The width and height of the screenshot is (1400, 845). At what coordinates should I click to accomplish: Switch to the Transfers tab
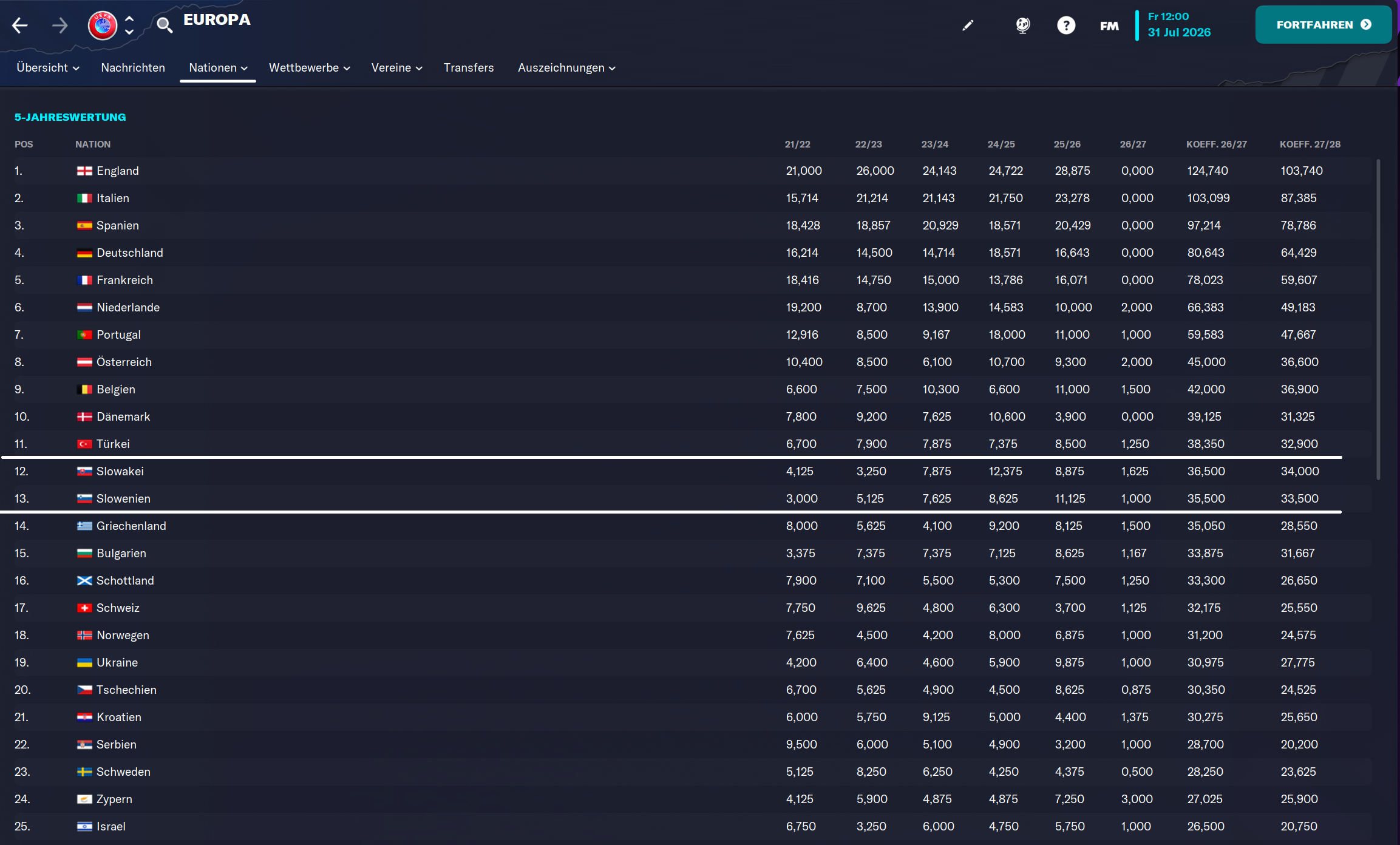coord(469,68)
